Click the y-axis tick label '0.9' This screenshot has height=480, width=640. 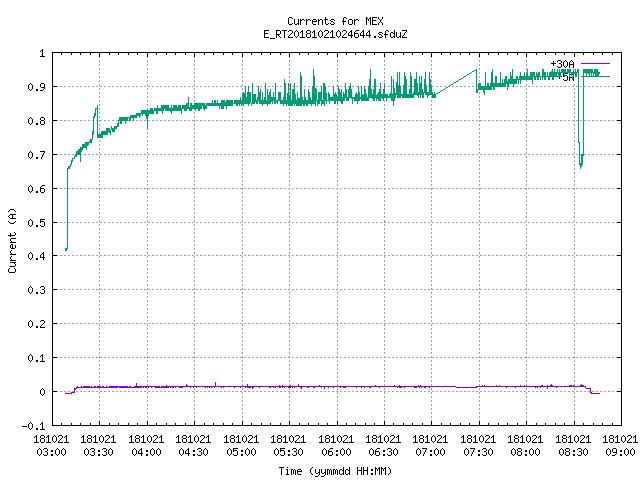36,87
